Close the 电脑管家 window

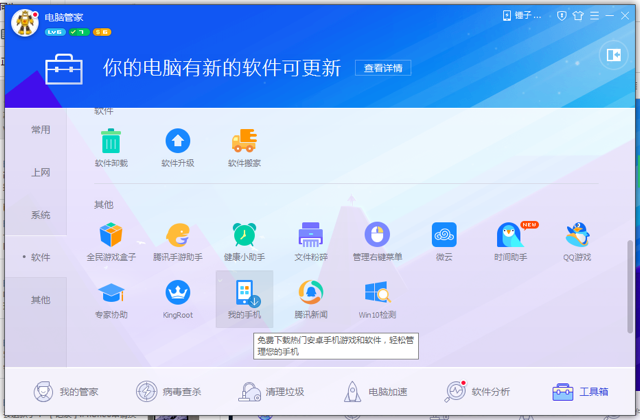coord(625,16)
